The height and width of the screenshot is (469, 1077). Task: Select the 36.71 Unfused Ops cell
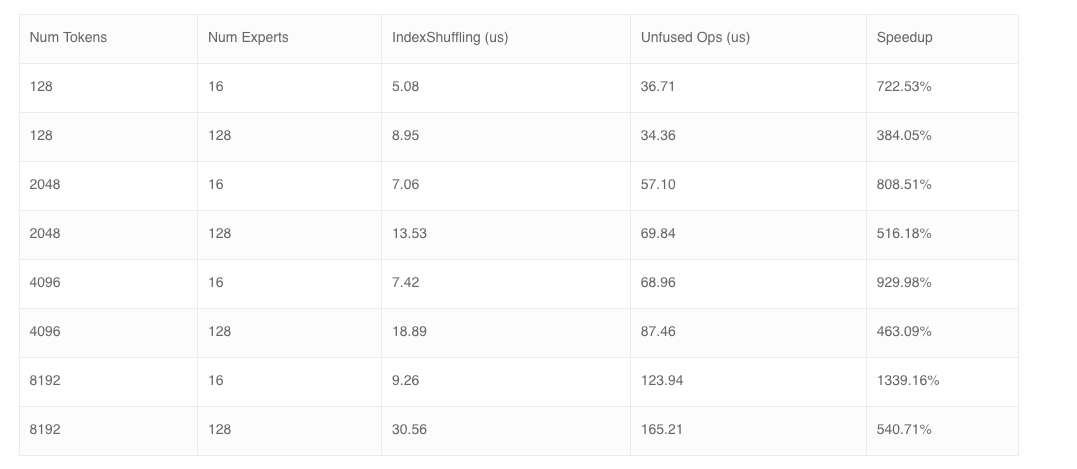[x=748, y=88]
